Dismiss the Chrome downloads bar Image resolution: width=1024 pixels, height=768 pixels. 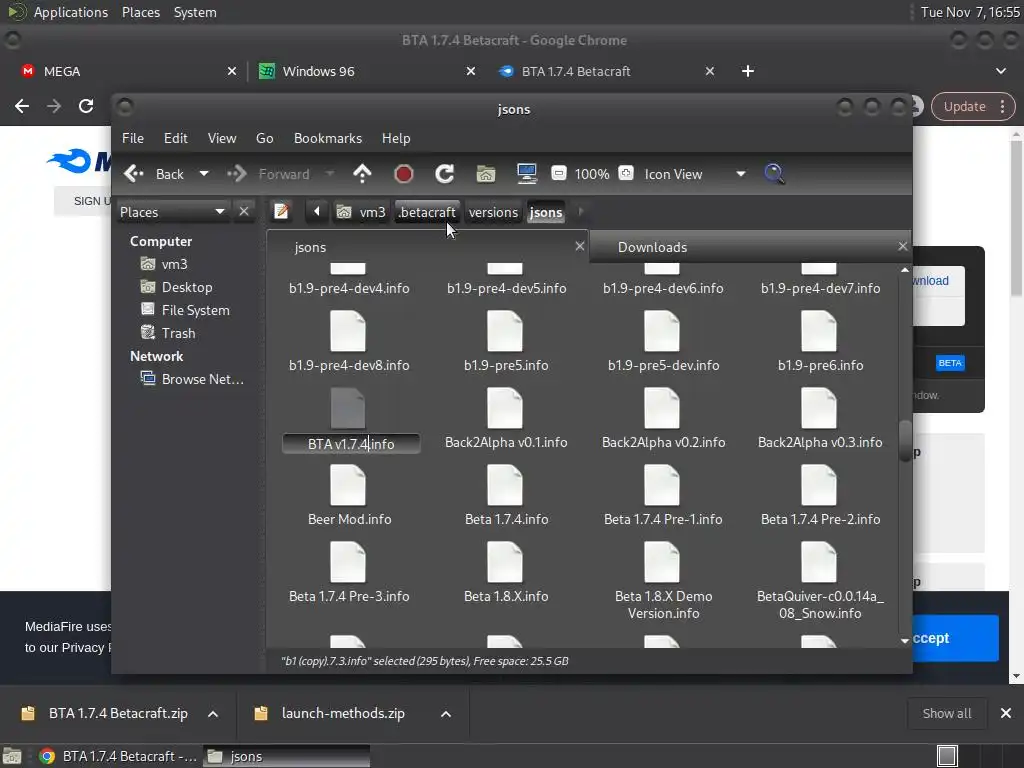pyautogui.click(x=1006, y=713)
